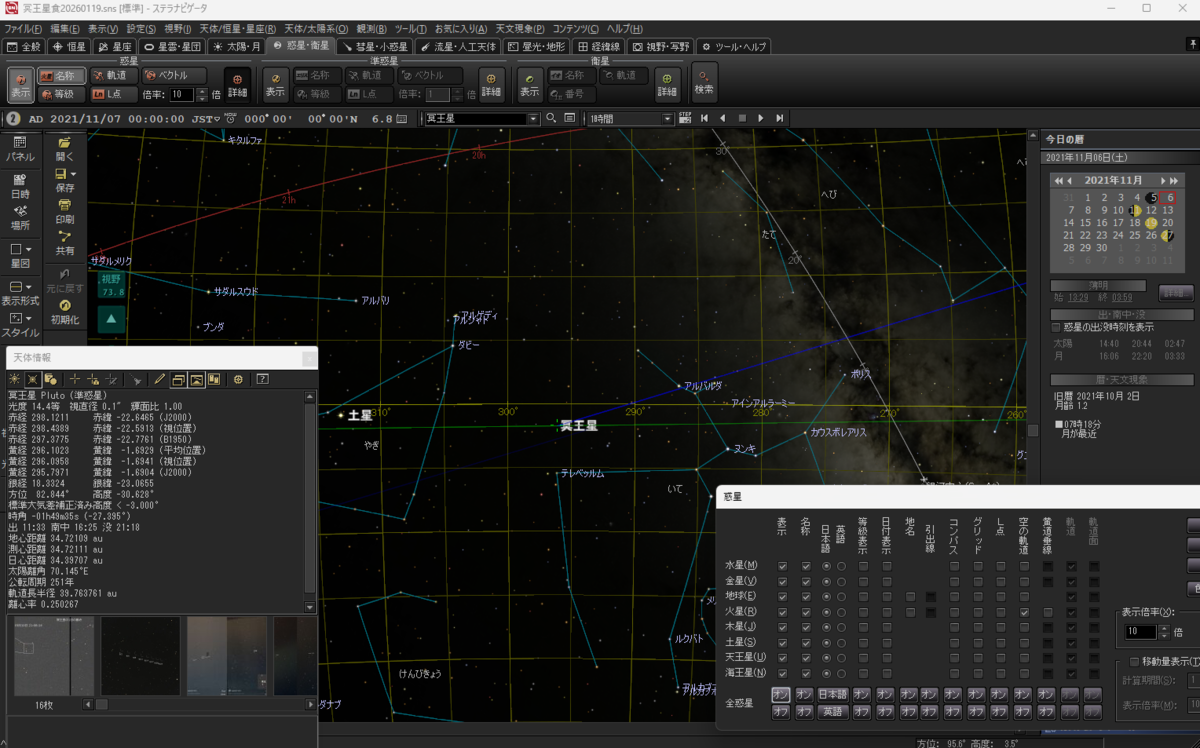Click the dwarf planet 表示 button
The width and height of the screenshot is (1200, 748).
275,85
